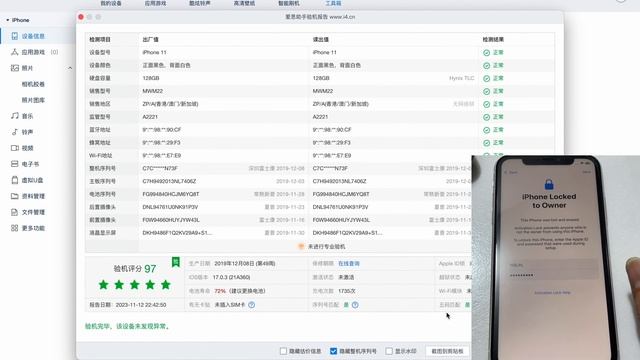Image resolution: width=640 pixels, height=360 pixels.
Task: Click factory value A2221
Action: pyautogui.click(x=150, y=117)
